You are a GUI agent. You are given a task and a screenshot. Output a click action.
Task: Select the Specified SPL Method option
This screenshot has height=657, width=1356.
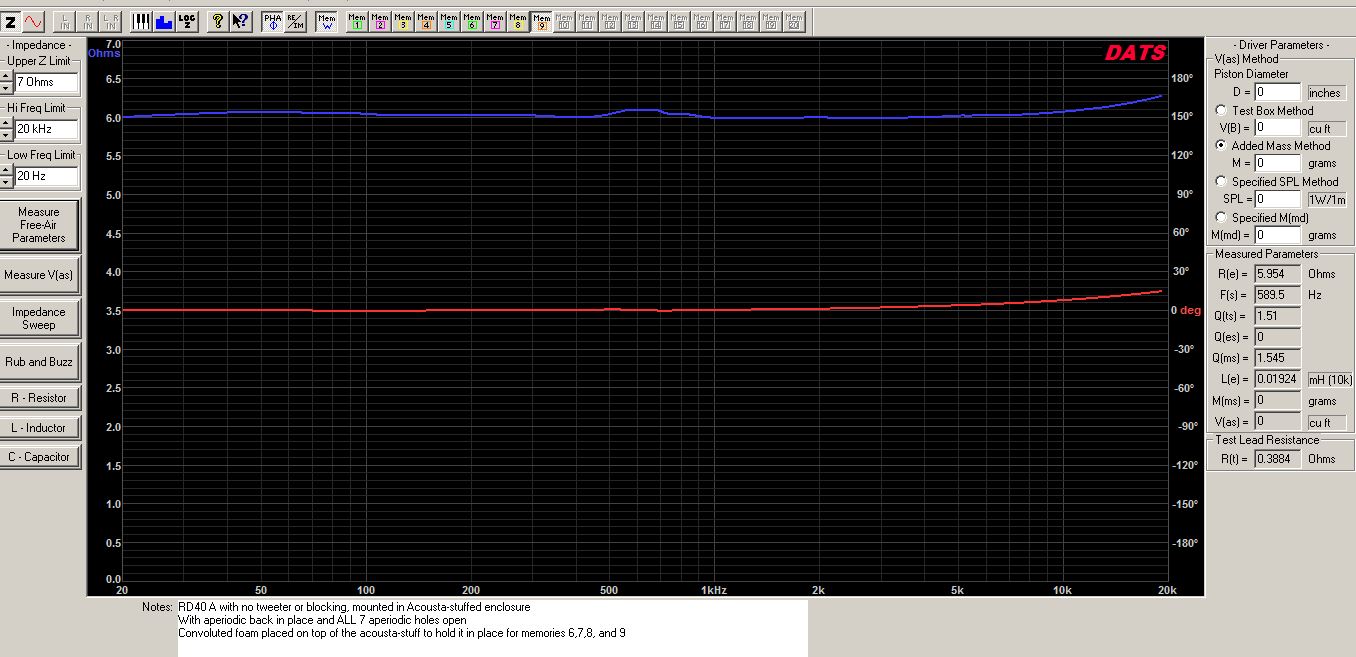pyautogui.click(x=1221, y=182)
